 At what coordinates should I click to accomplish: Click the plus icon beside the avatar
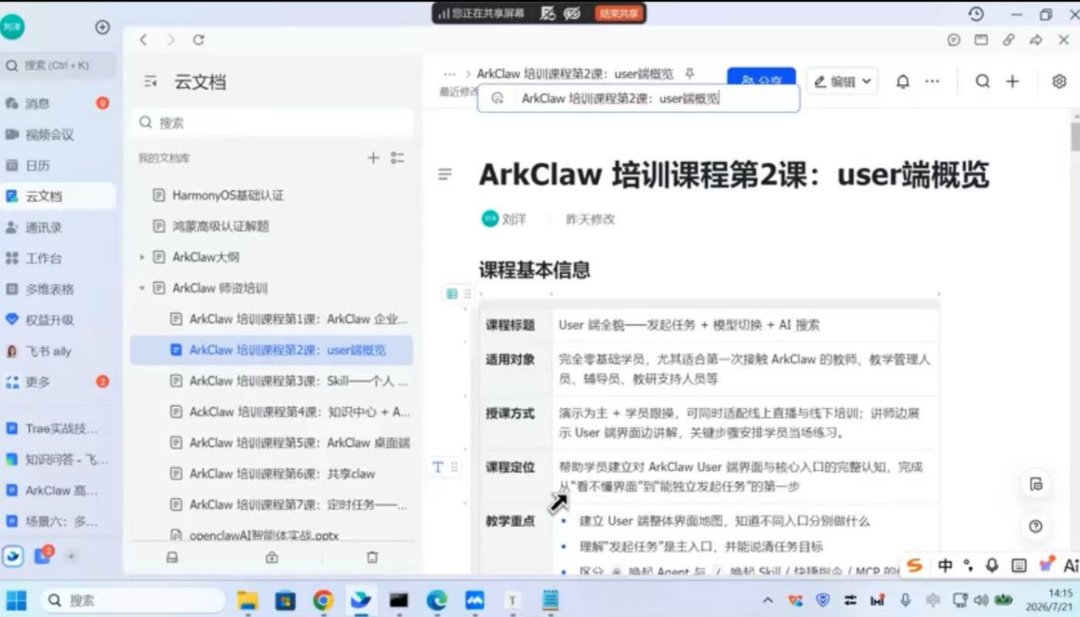[x=103, y=27]
